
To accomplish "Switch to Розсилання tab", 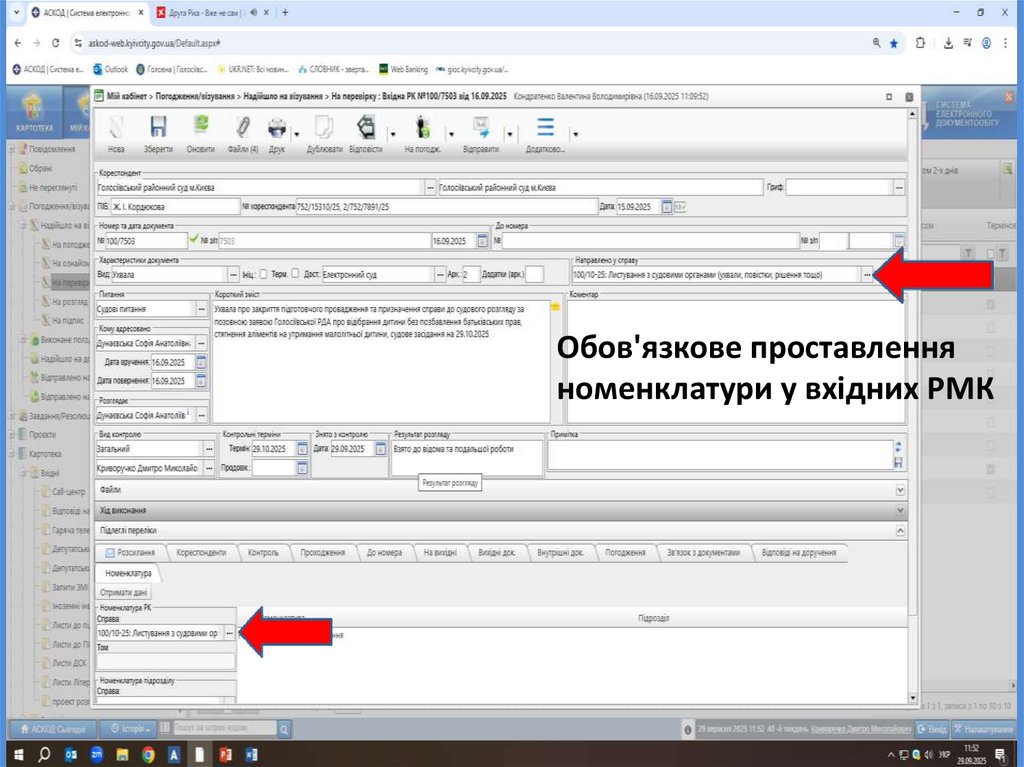I will click(130, 553).
